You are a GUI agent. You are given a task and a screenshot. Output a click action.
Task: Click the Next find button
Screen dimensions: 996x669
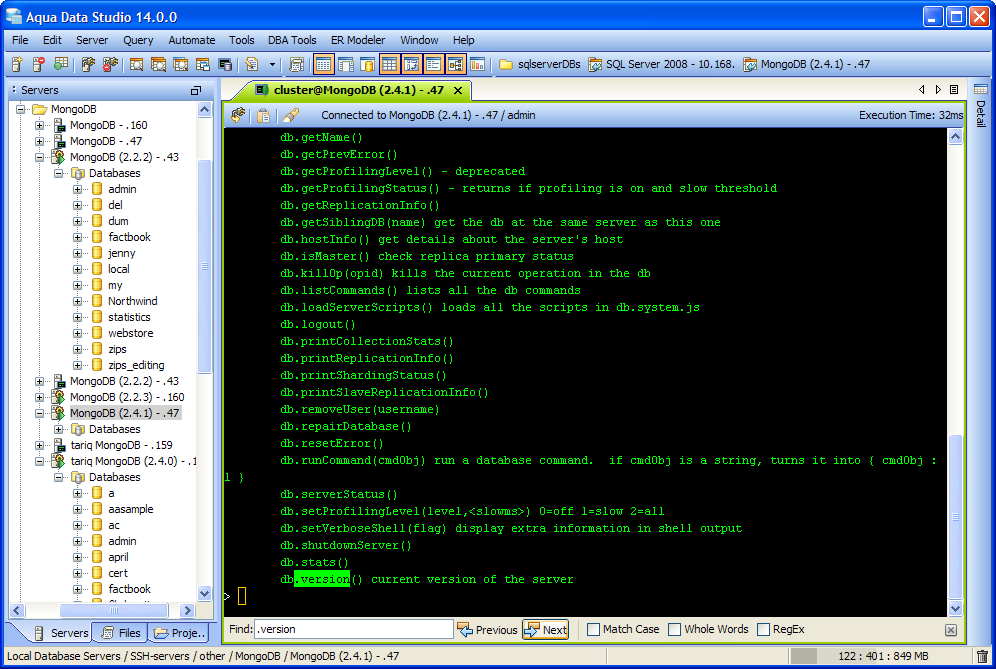[546, 630]
